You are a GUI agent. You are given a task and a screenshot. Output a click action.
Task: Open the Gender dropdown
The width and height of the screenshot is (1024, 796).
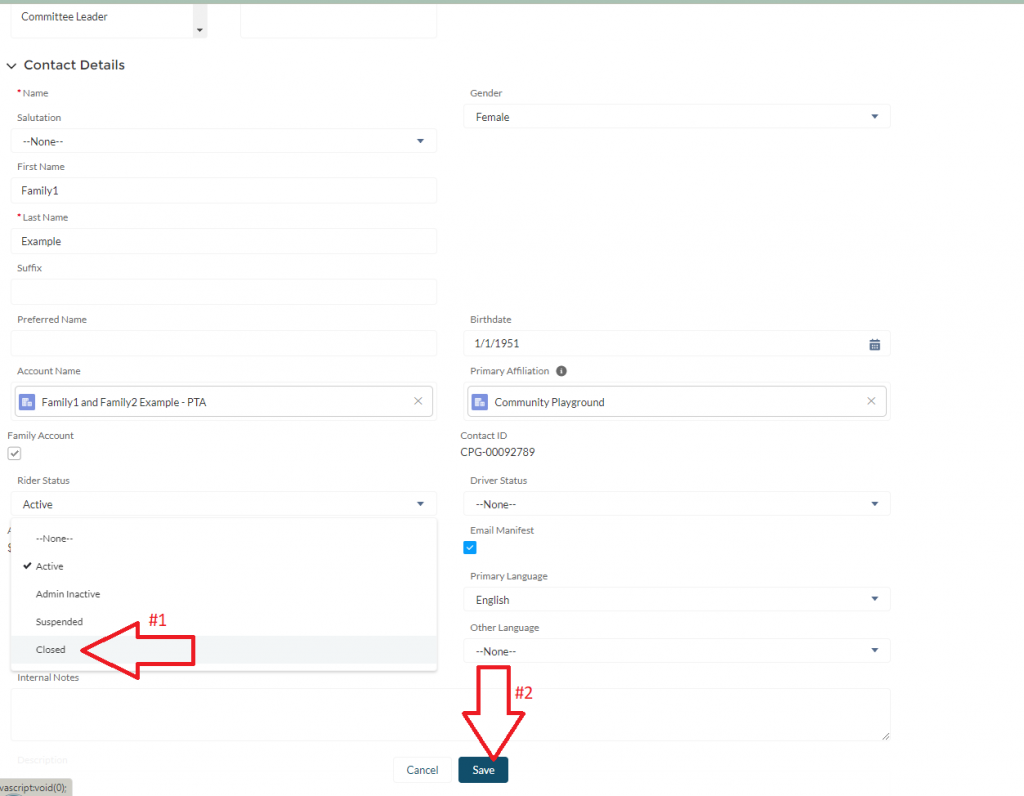pos(676,117)
